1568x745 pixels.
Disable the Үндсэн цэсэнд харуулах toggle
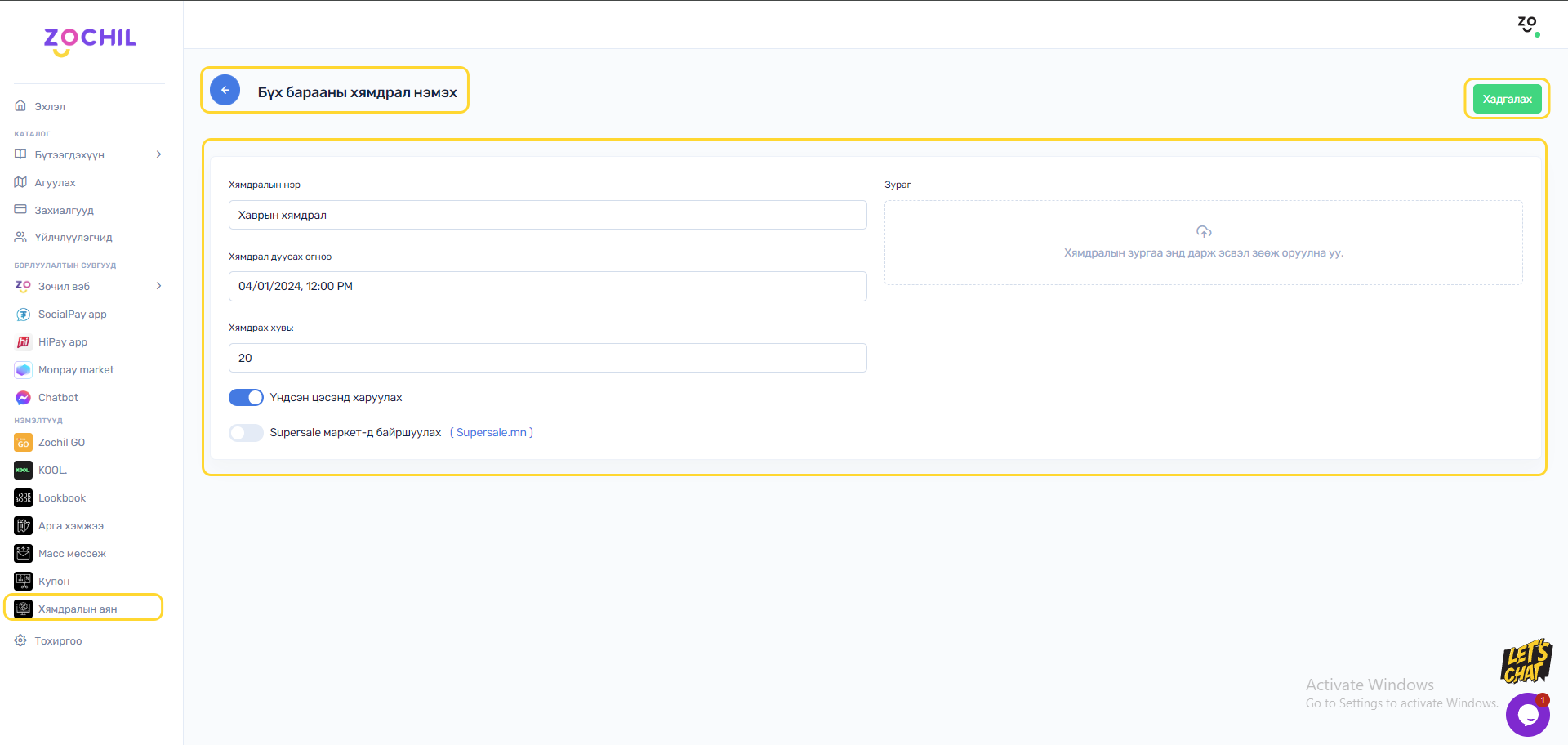(246, 398)
